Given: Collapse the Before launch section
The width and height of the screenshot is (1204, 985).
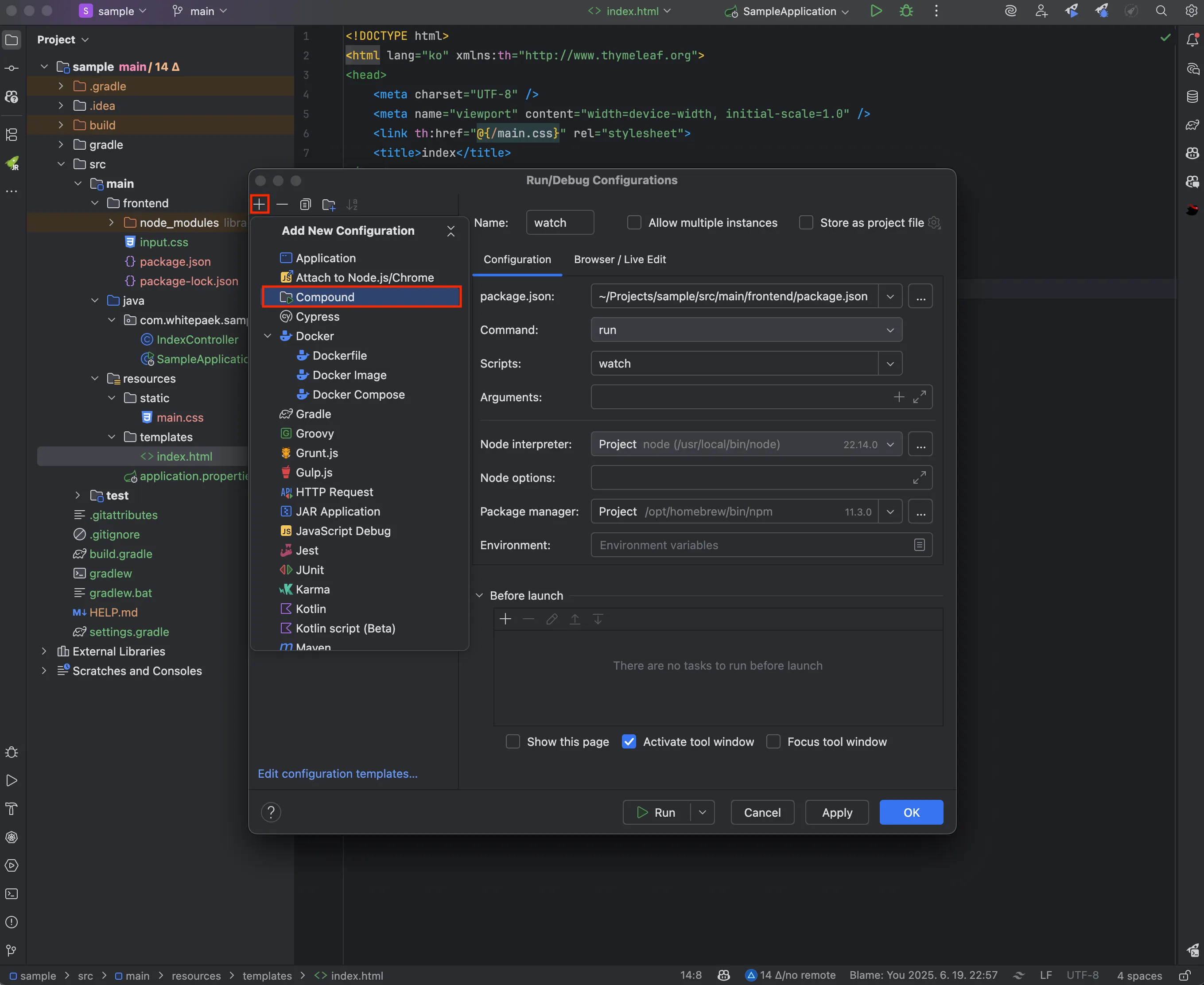Looking at the screenshot, I should pyautogui.click(x=479, y=595).
